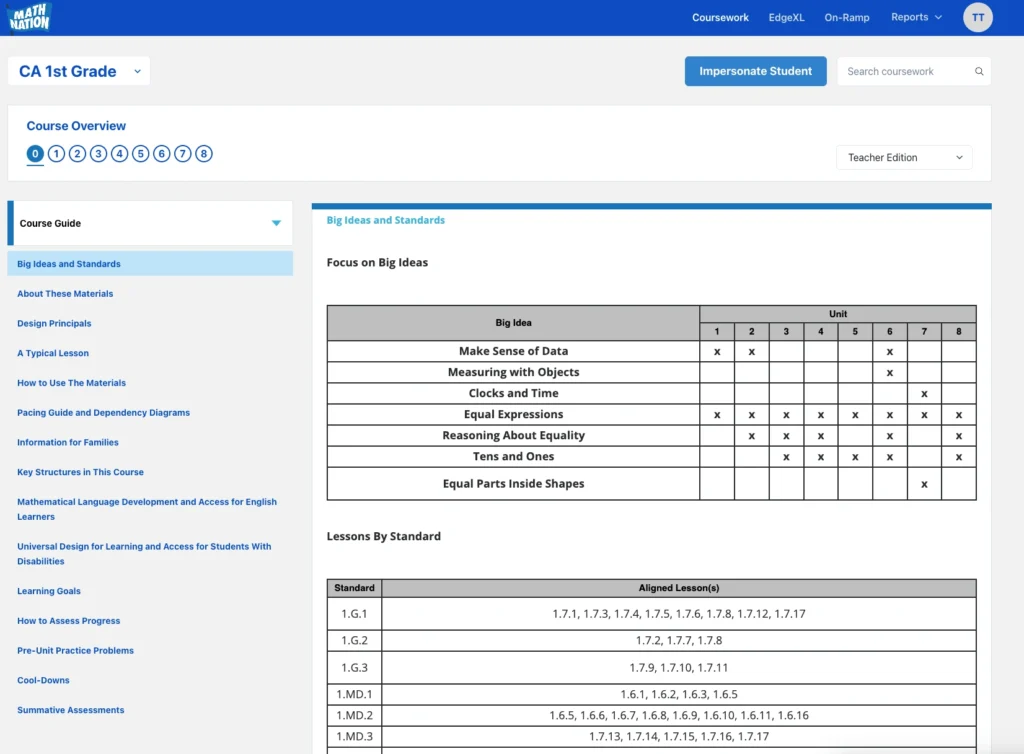Click the Math Nation logo
This screenshot has height=754, width=1024.
(x=28, y=17)
